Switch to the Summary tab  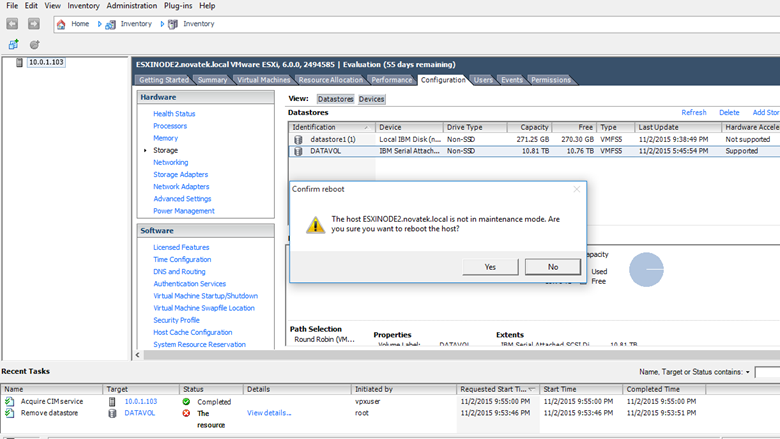coord(212,80)
